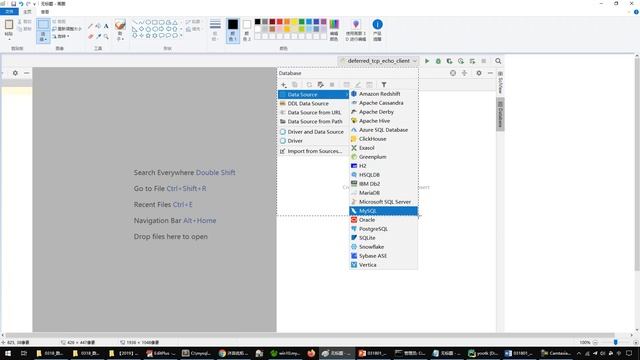Click Import from Sources entry
The width and height of the screenshot is (640, 360).
313,151
